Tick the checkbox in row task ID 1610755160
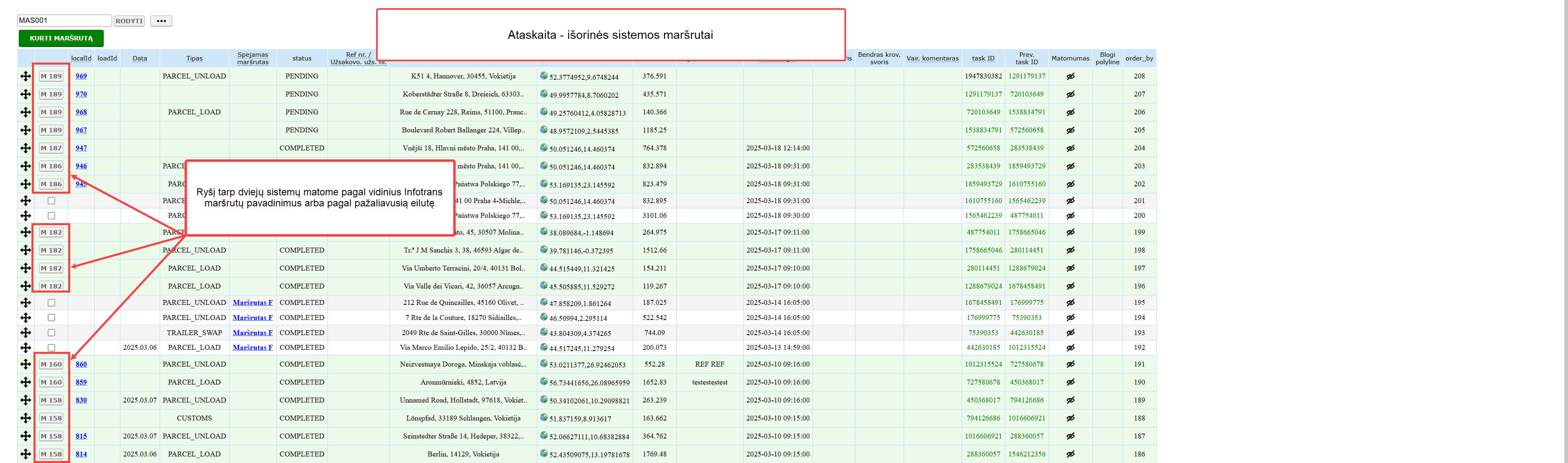1568x463 pixels. click(x=51, y=200)
